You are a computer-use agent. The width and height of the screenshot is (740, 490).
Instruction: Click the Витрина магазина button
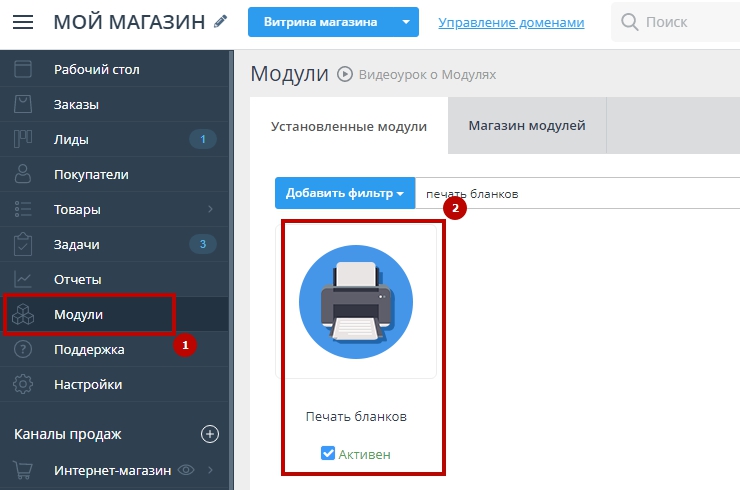click(320, 22)
